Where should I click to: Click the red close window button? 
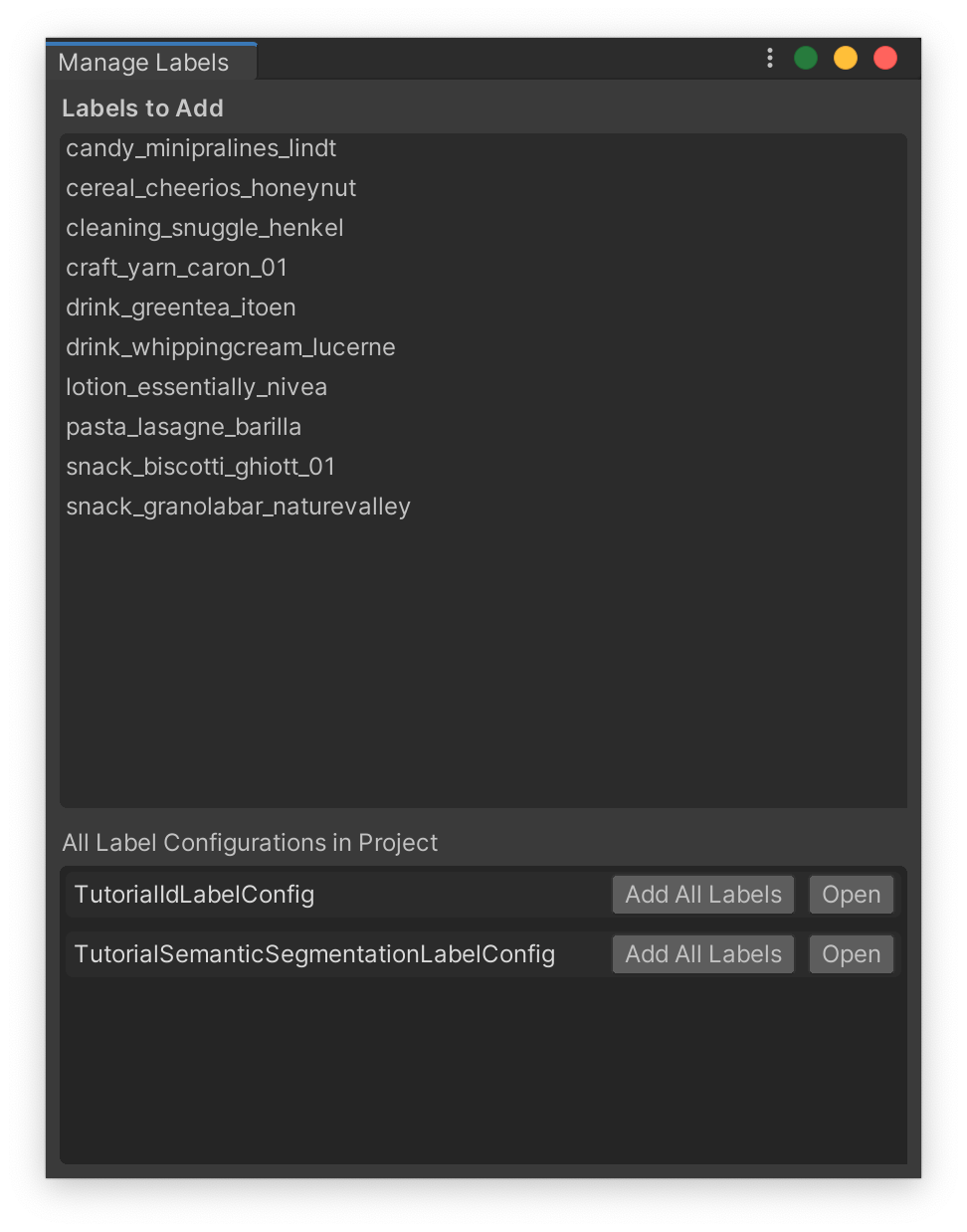coord(885,59)
